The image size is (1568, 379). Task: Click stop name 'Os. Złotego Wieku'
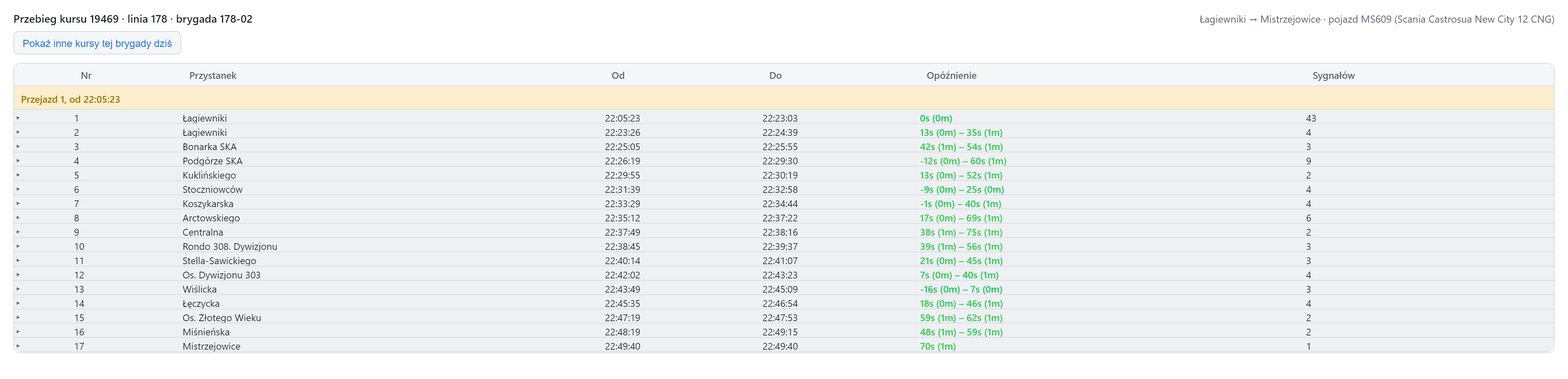tap(221, 317)
